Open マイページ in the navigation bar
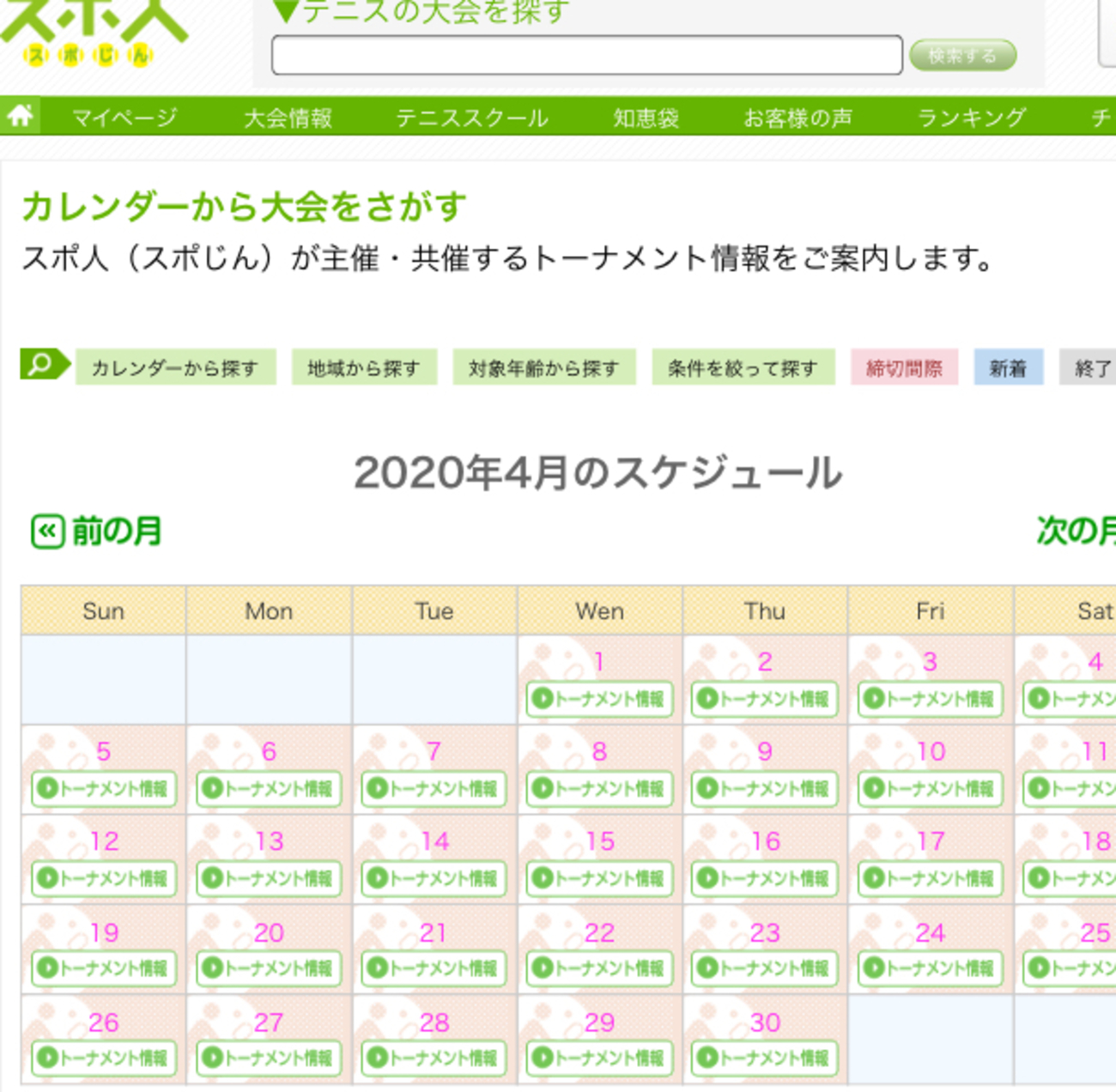This screenshot has height=1092, width=1116. 124,117
